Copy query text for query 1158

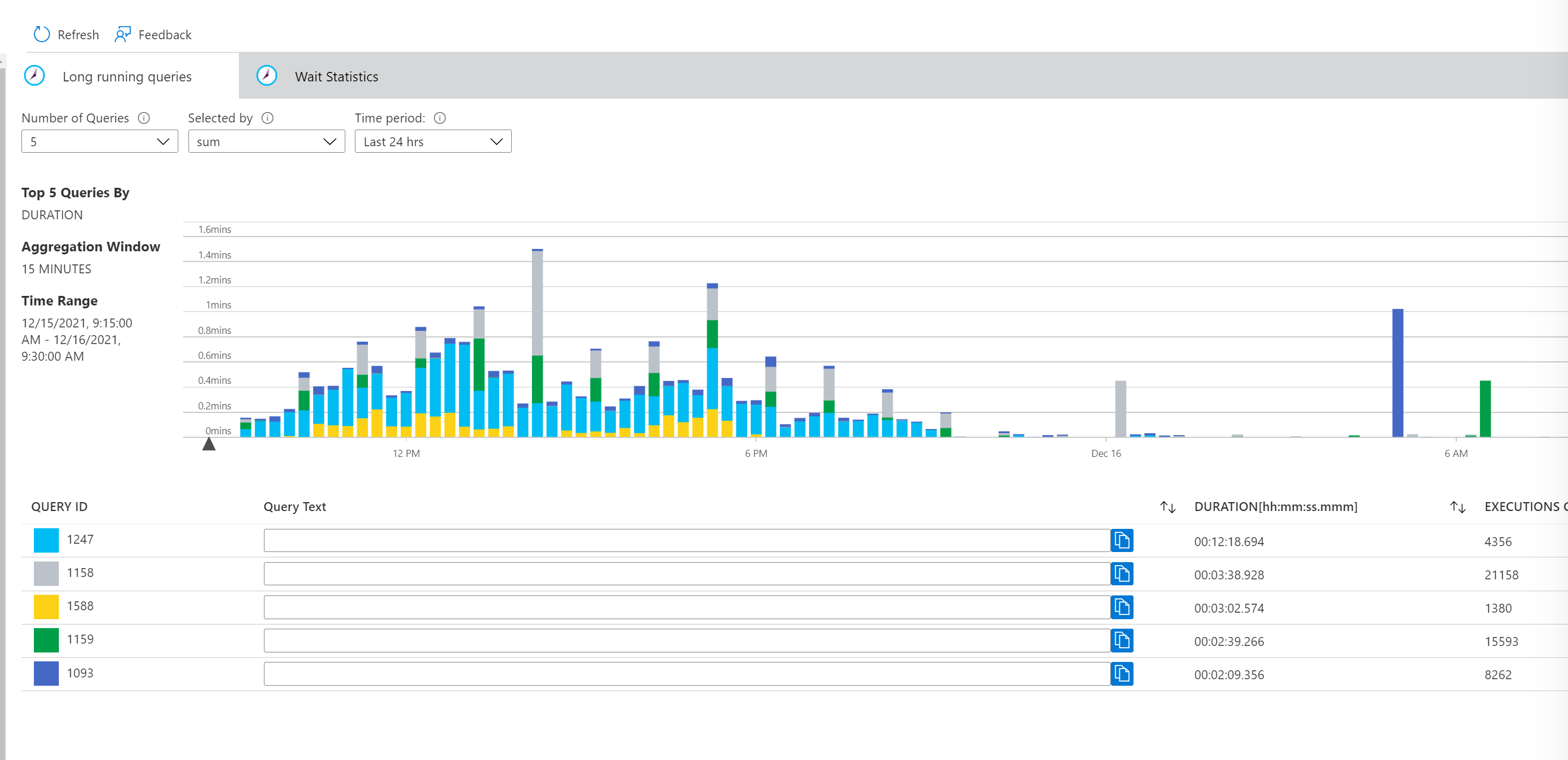coord(1123,574)
